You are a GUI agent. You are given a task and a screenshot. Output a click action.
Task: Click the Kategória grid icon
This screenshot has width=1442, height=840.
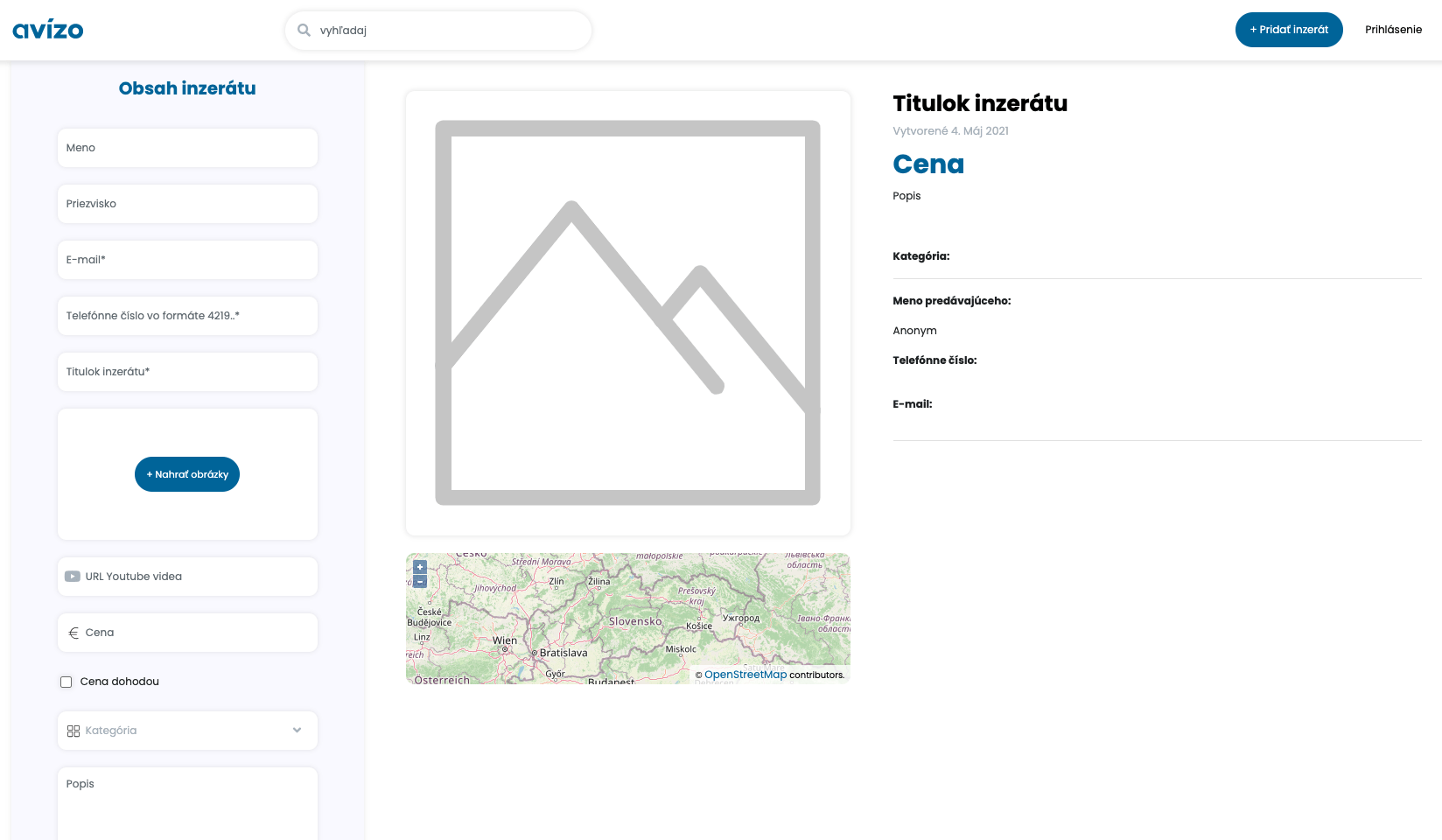73,731
